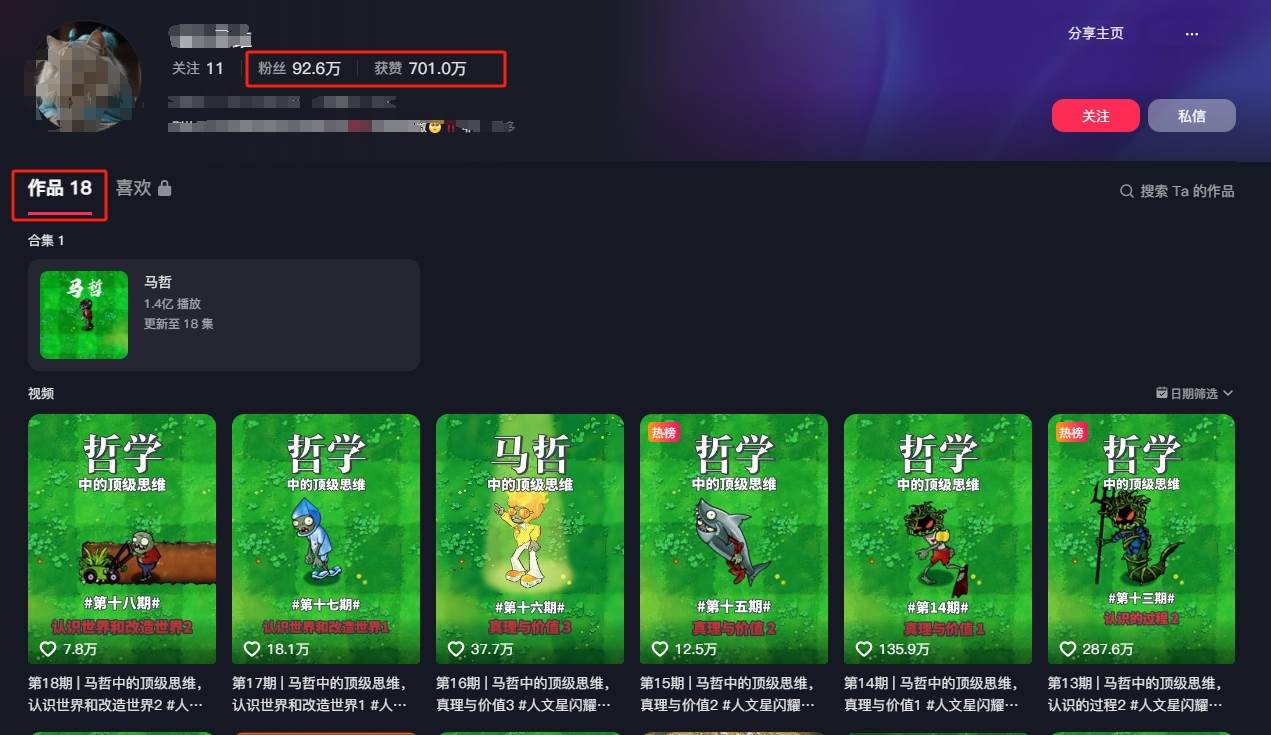Click the 热榜 badge on episode 13 video
The height and width of the screenshot is (735, 1271).
[x=1071, y=432]
